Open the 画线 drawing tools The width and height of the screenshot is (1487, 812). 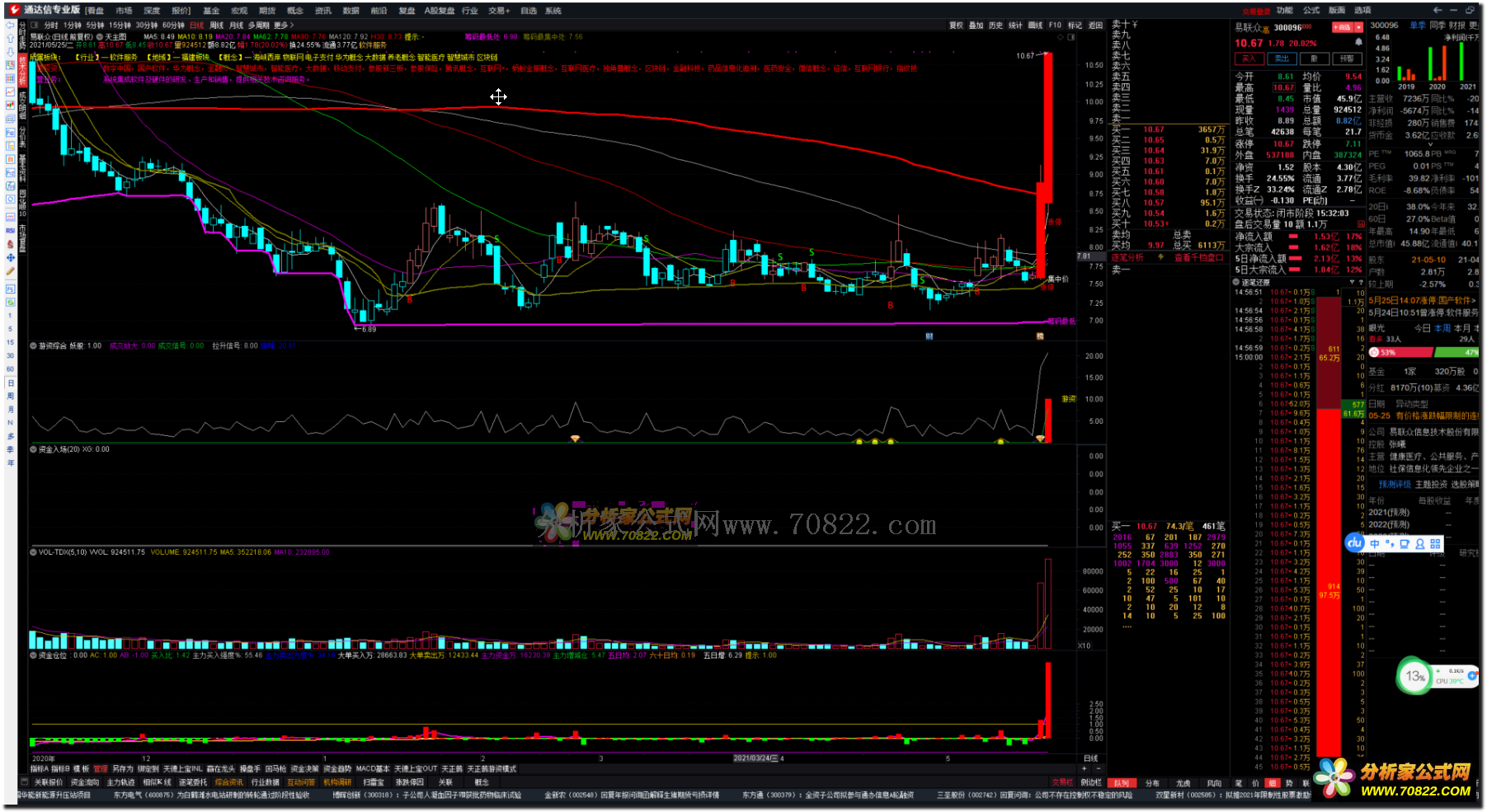point(1036,26)
